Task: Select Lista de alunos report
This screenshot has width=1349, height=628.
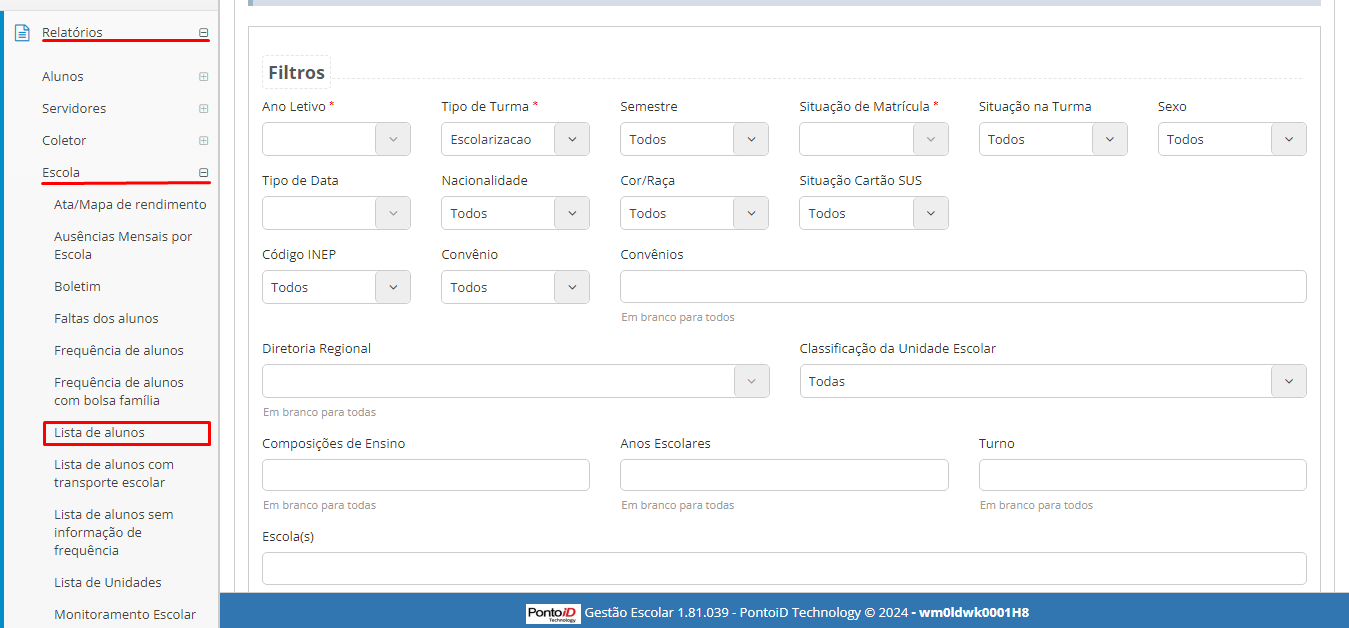Action: pyautogui.click(x=99, y=433)
